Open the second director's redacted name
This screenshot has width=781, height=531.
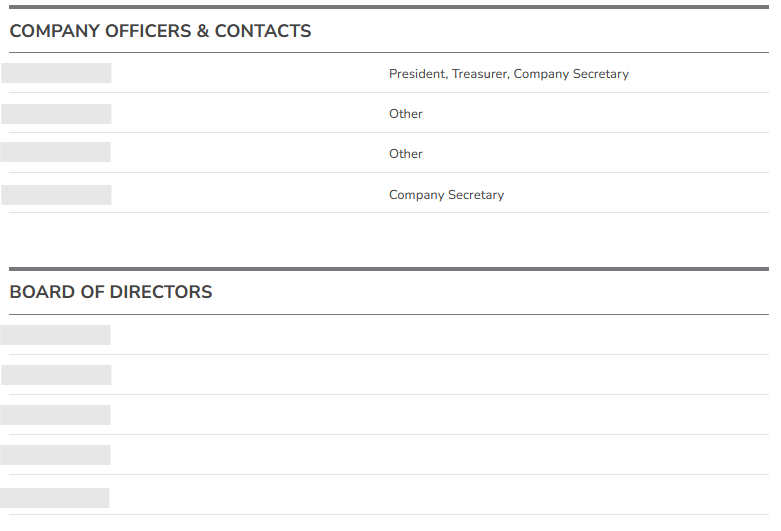(56, 375)
